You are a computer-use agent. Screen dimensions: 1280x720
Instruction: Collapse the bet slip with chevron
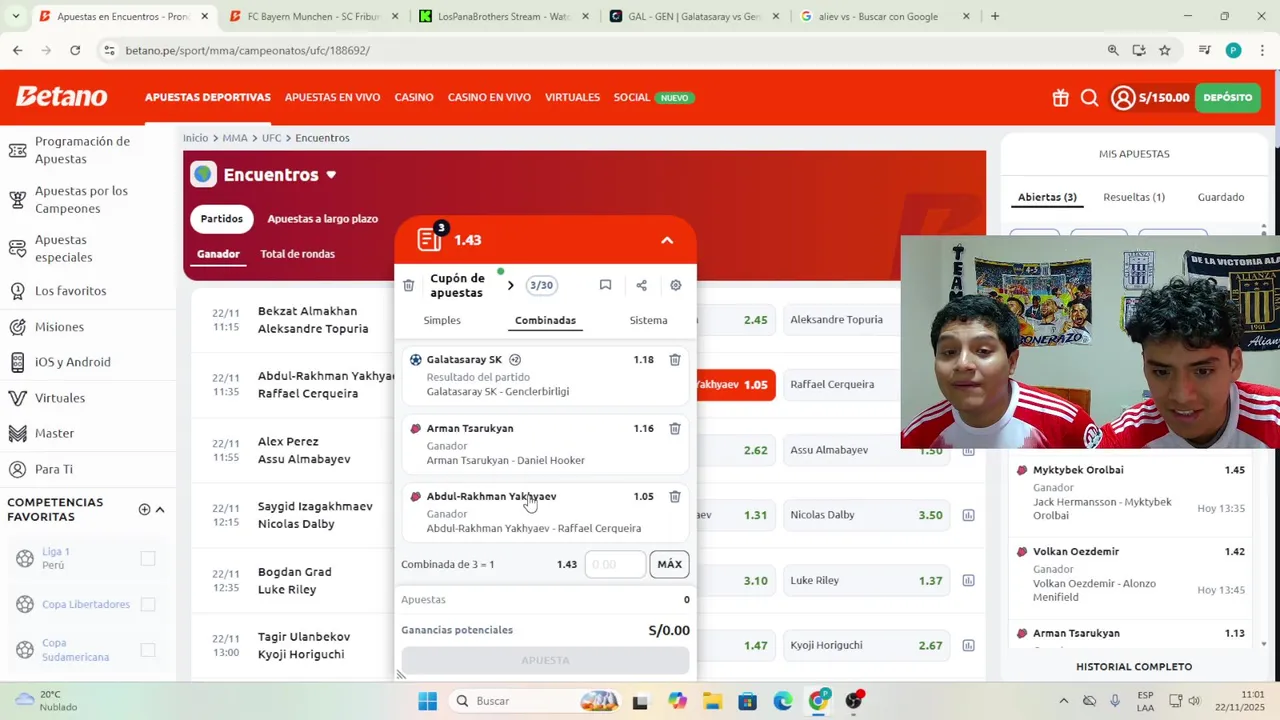[667, 240]
